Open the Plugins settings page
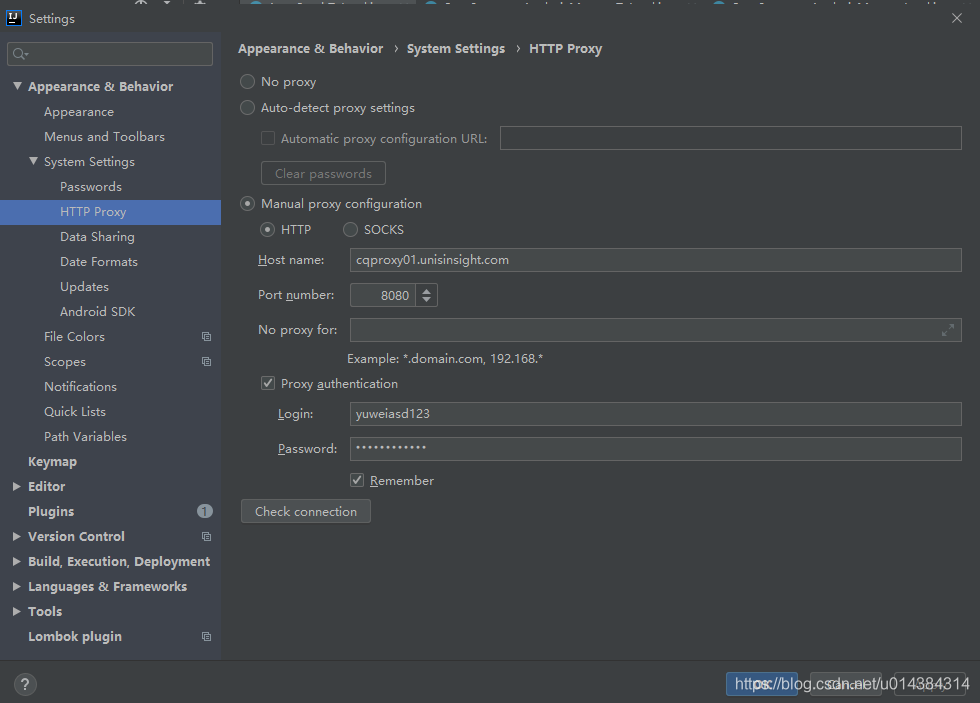This screenshot has height=703, width=980. tap(51, 512)
